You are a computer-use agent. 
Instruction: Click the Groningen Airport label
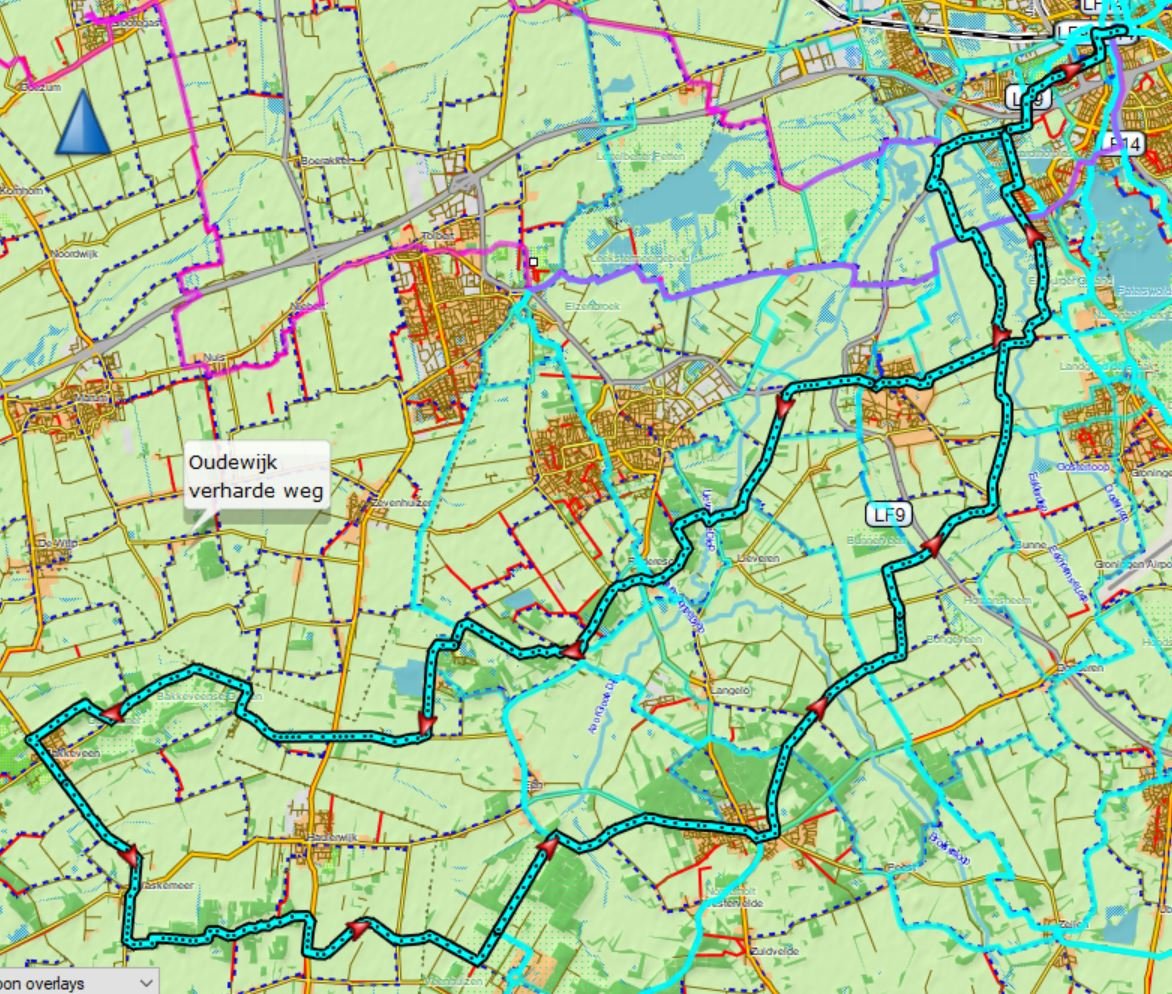pyautogui.click(x=1133, y=566)
